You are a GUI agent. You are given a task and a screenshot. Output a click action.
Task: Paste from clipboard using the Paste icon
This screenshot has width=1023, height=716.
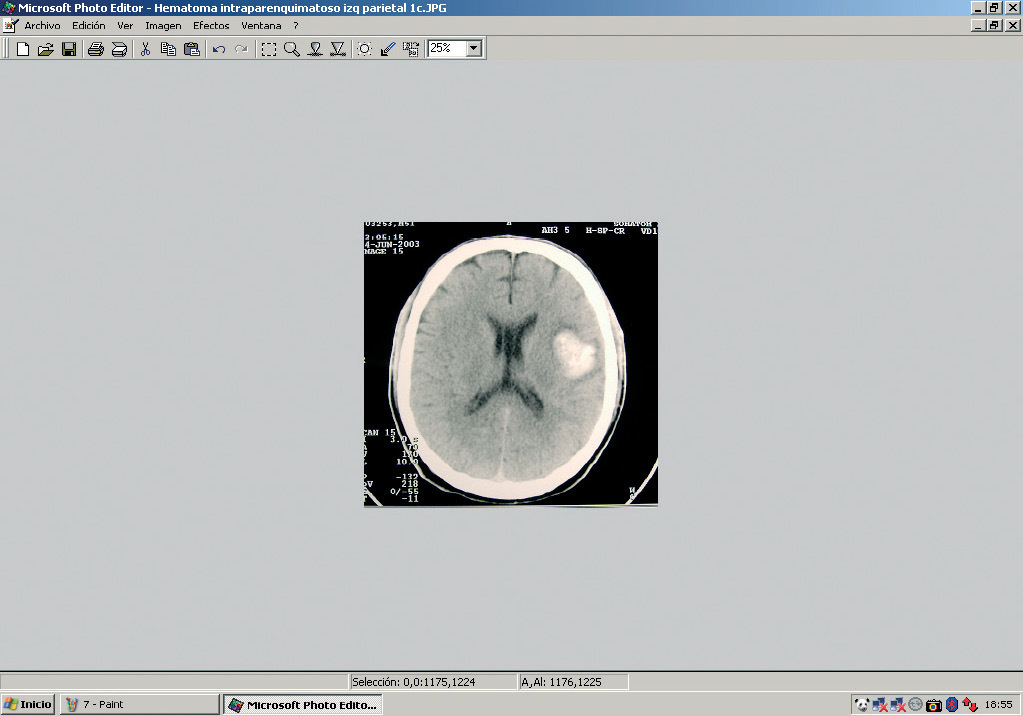click(x=191, y=49)
